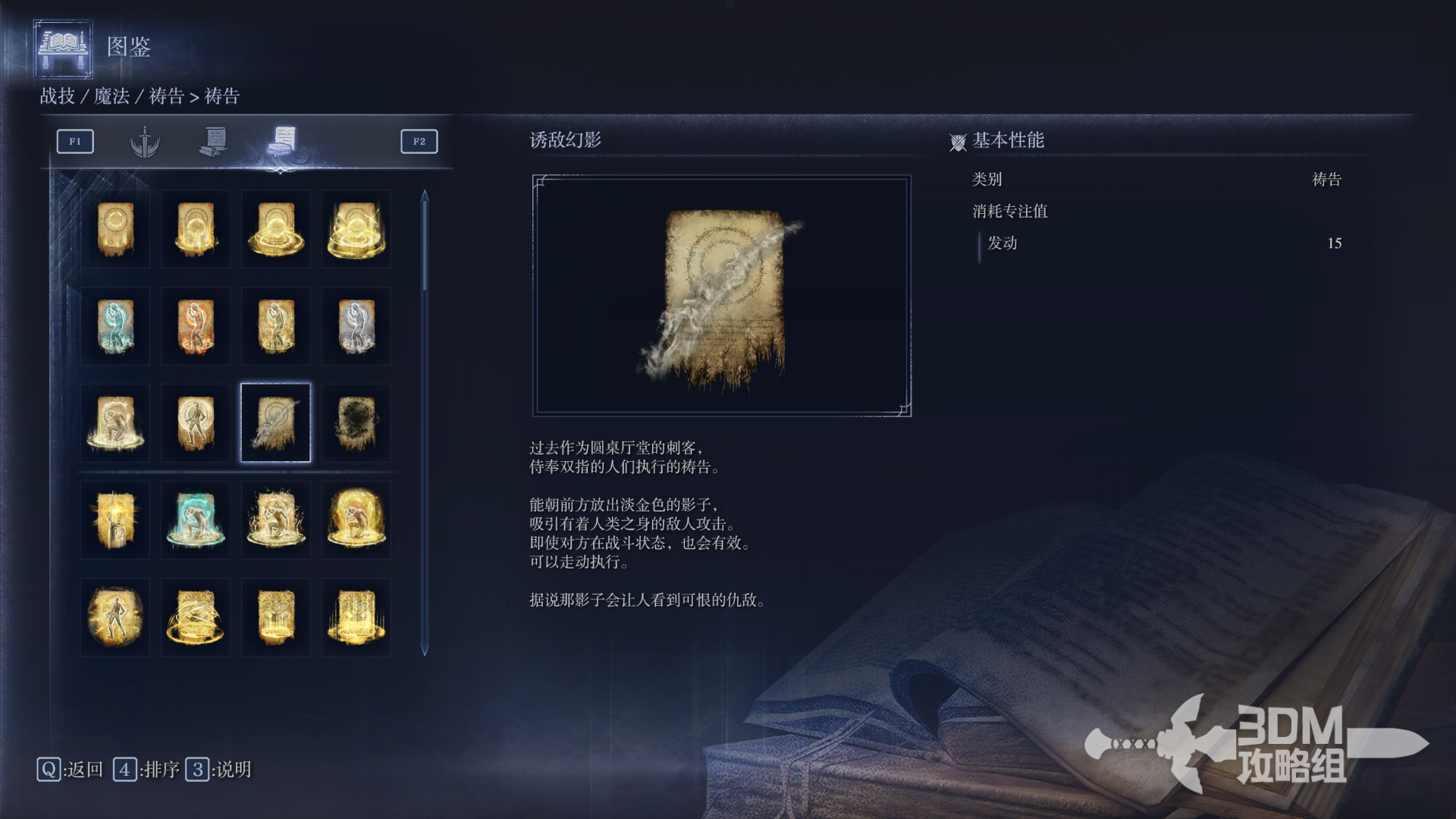Select the highlighted Shadow Bait incantation icon
1456x819 pixels.
point(275,423)
